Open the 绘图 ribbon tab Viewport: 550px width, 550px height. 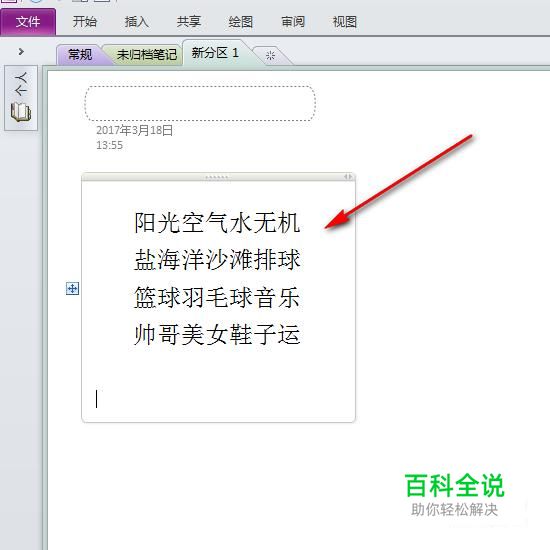pyautogui.click(x=241, y=22)
